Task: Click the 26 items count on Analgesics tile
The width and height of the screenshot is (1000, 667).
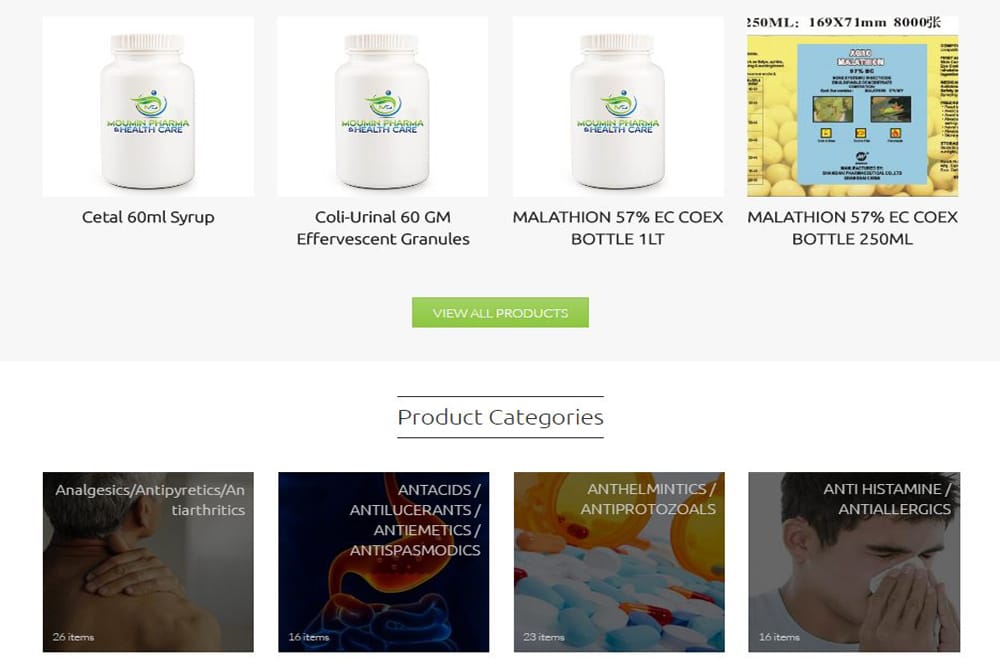Action: pos(73,637)
